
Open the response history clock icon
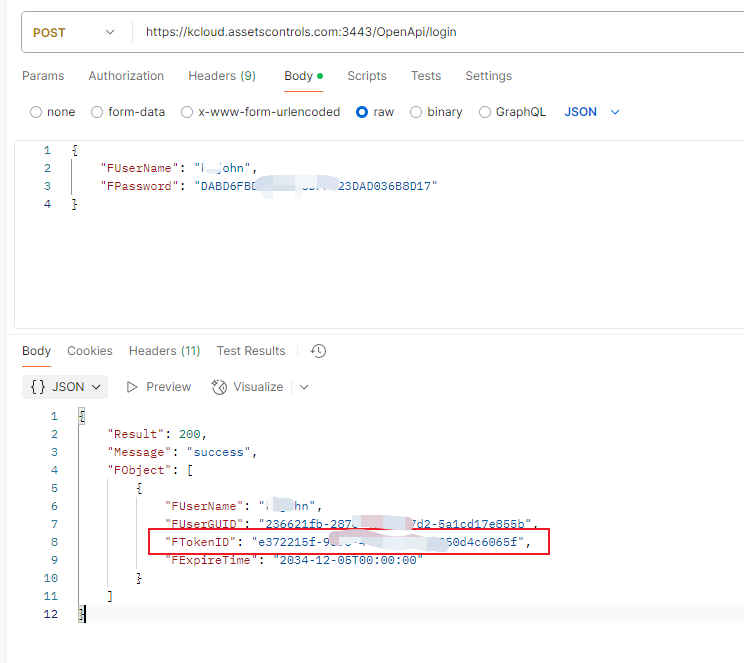pos(319,351)
